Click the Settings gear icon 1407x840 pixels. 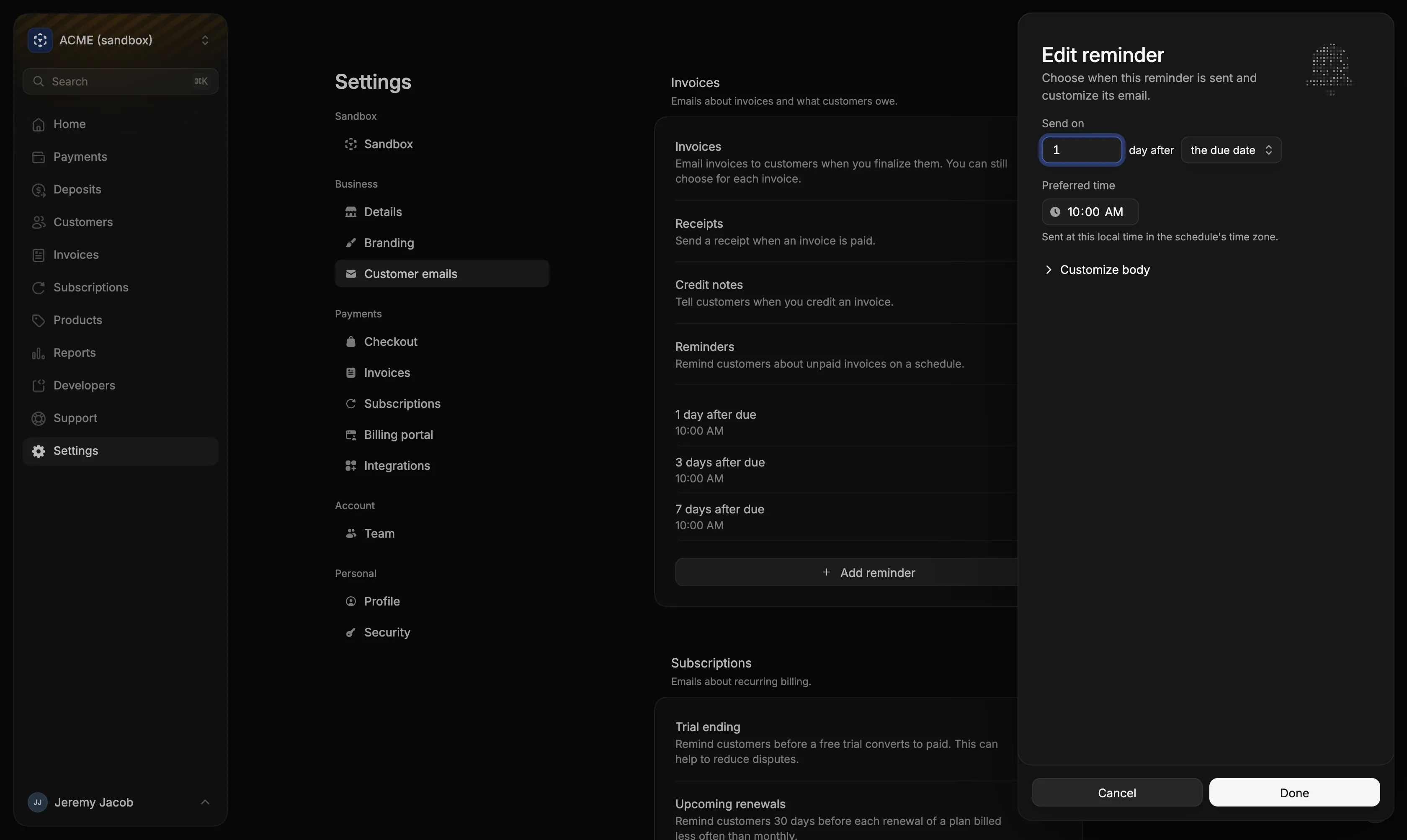tap(38, 451)
